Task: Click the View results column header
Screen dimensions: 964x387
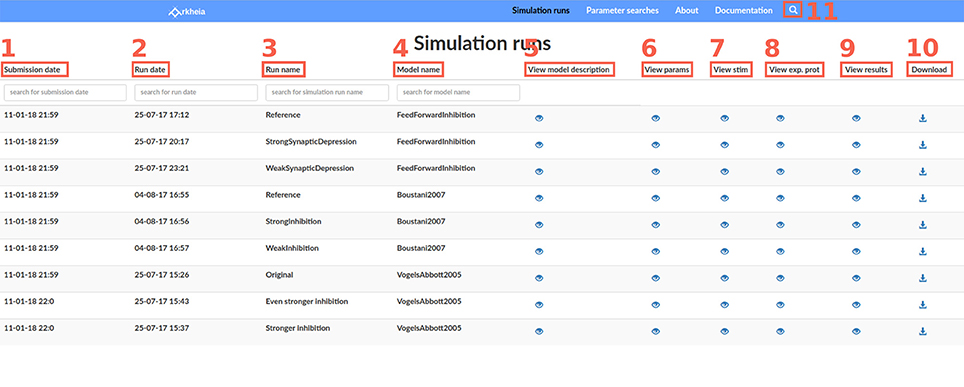Action: click(x=866, y=70)
